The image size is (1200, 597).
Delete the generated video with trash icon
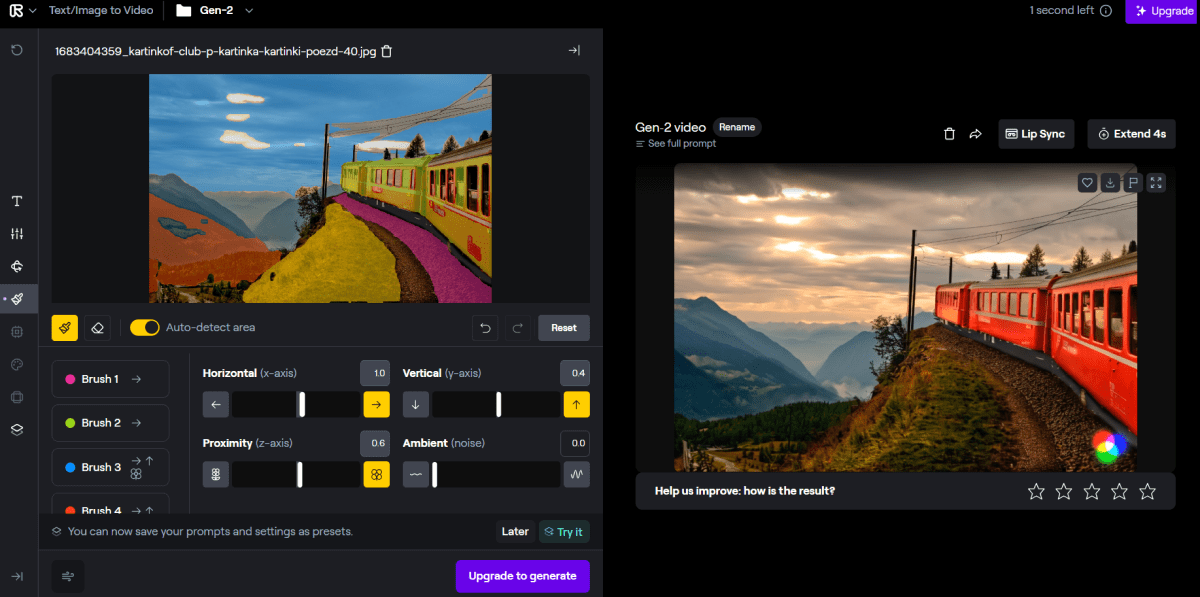949,134
